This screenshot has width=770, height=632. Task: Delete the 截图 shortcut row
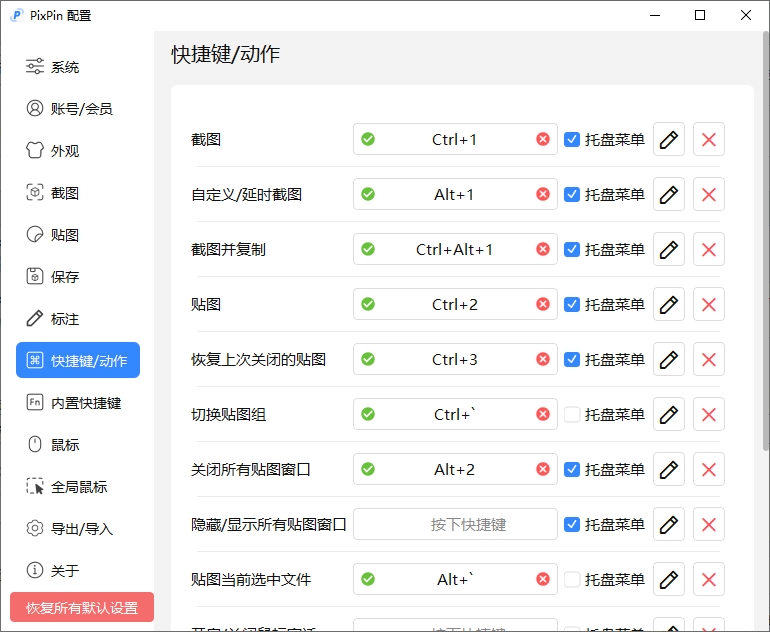pos(709,139)
